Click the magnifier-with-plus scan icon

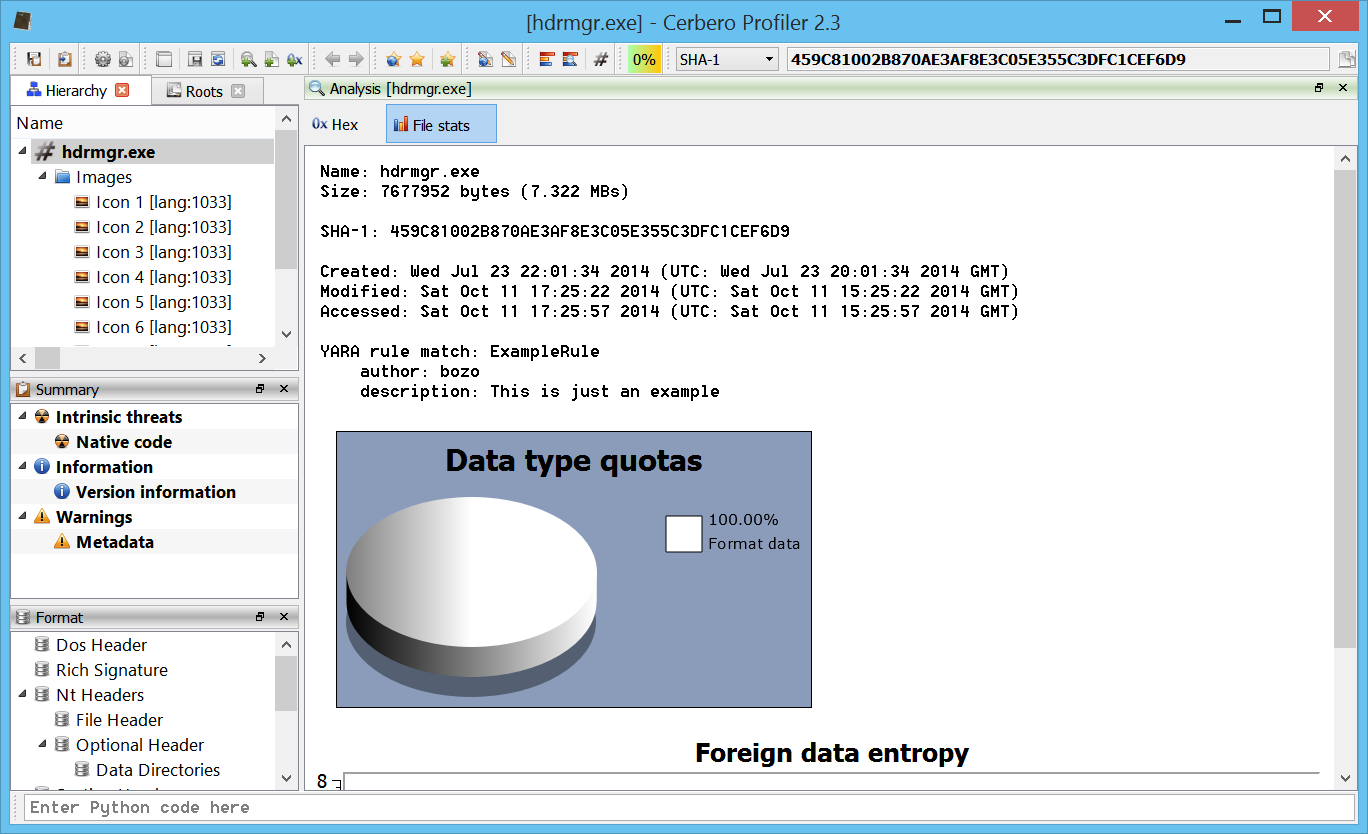click(x=248, y=59)
